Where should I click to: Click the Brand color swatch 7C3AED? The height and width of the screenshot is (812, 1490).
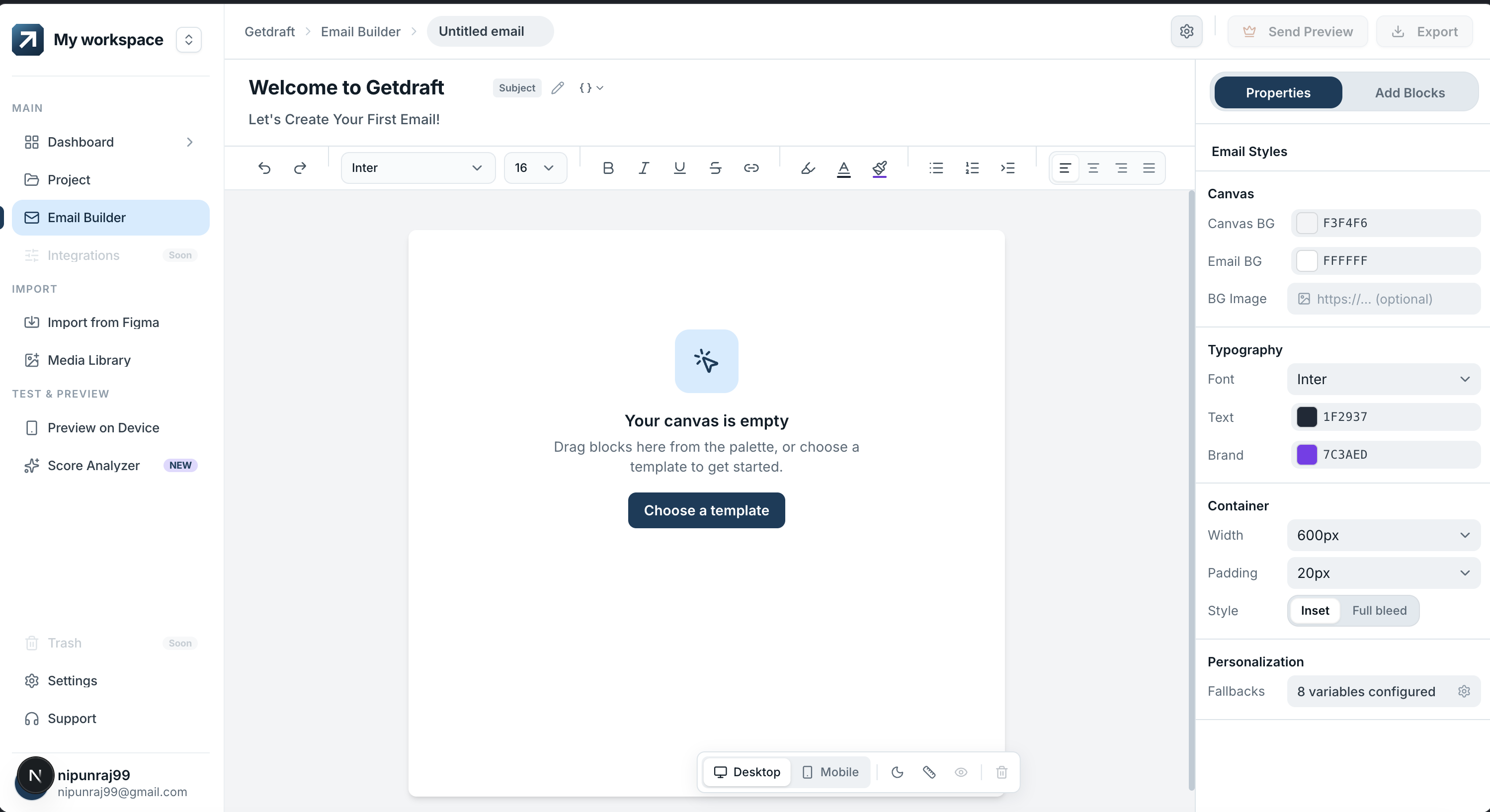tap(1307, 455)
